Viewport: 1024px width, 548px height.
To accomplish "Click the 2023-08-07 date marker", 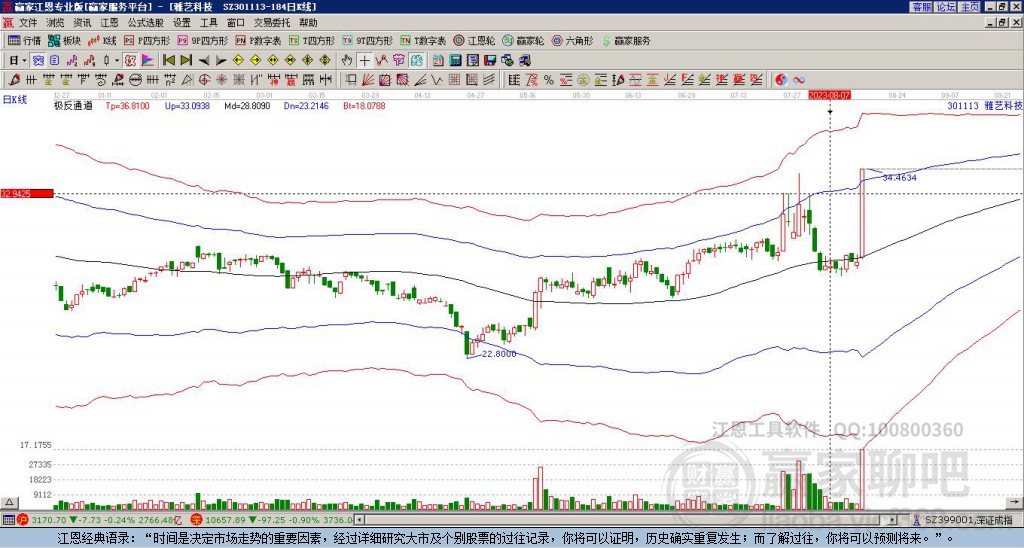I will pos(830,95).
